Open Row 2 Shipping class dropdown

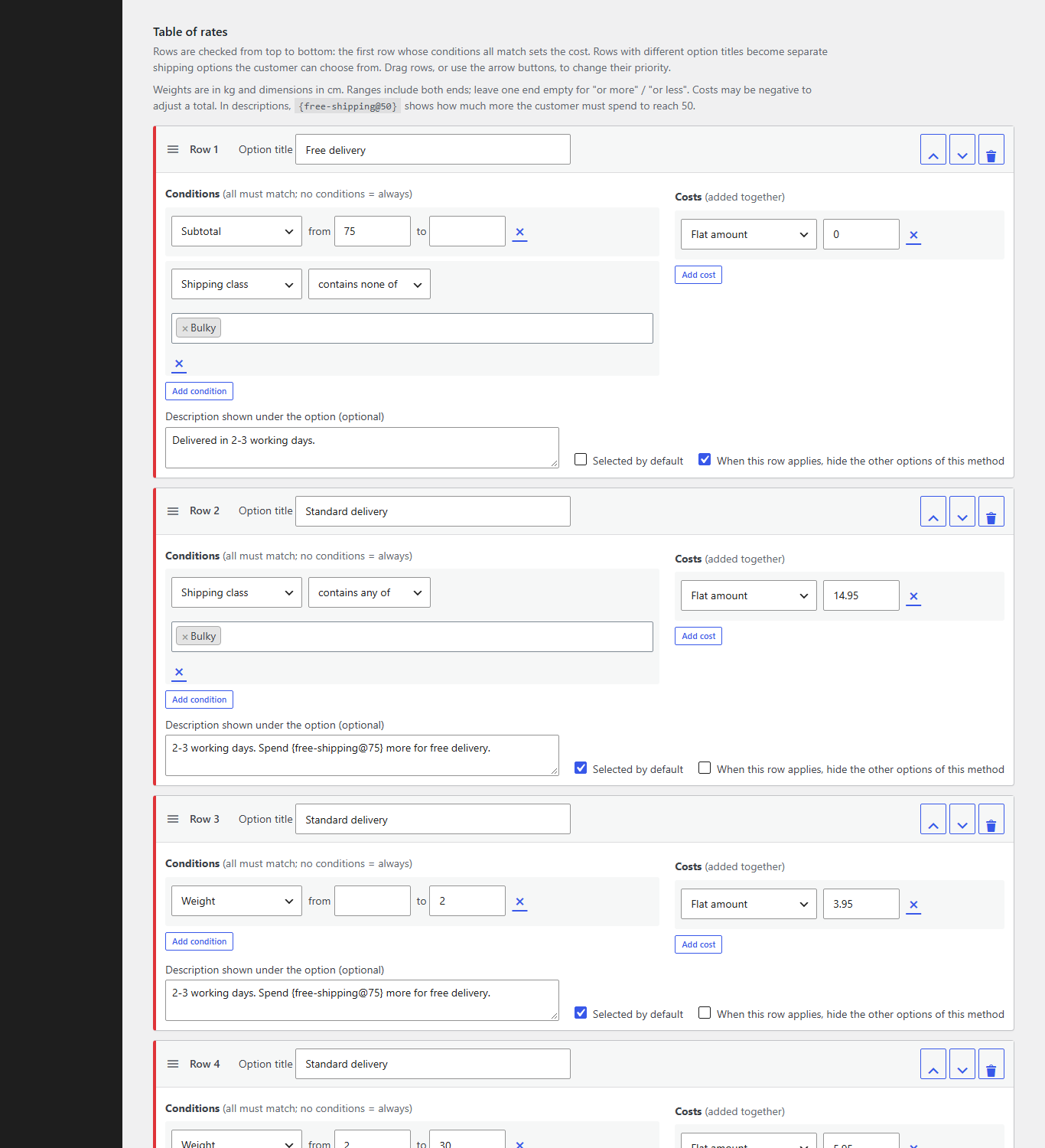click(x=236, y=592)
